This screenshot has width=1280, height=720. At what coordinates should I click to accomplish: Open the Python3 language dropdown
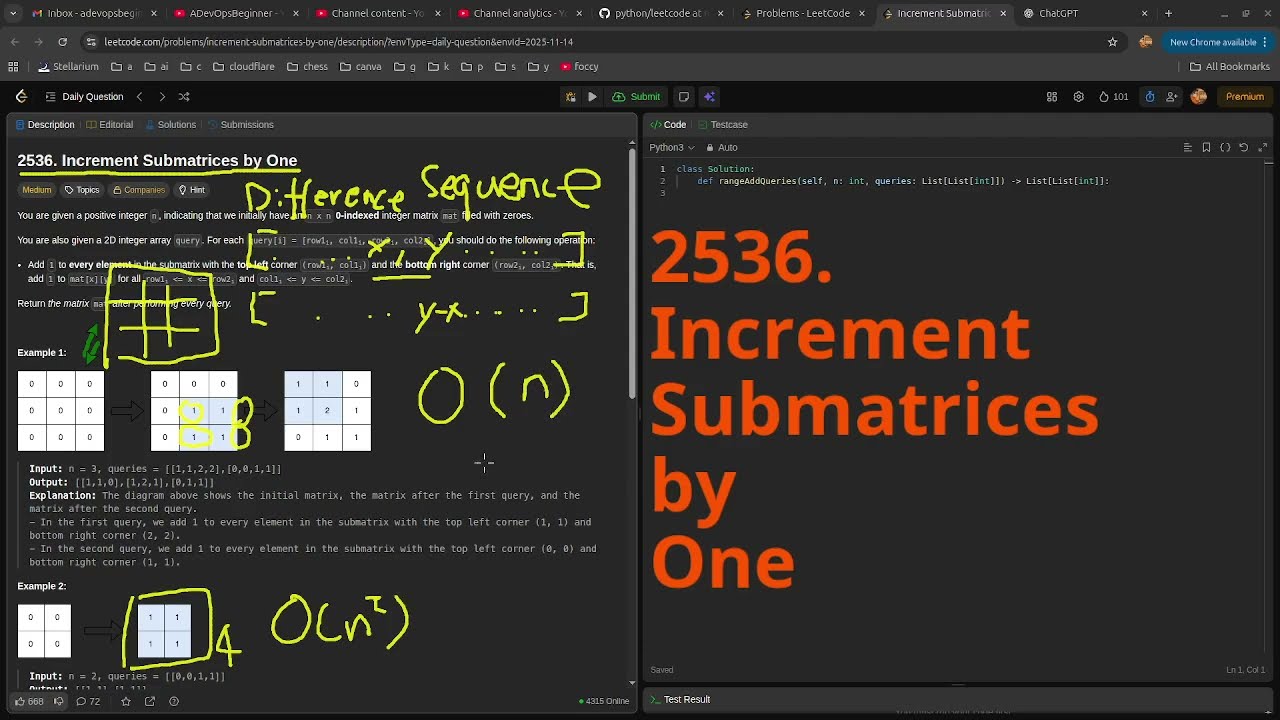pos(671,148)
